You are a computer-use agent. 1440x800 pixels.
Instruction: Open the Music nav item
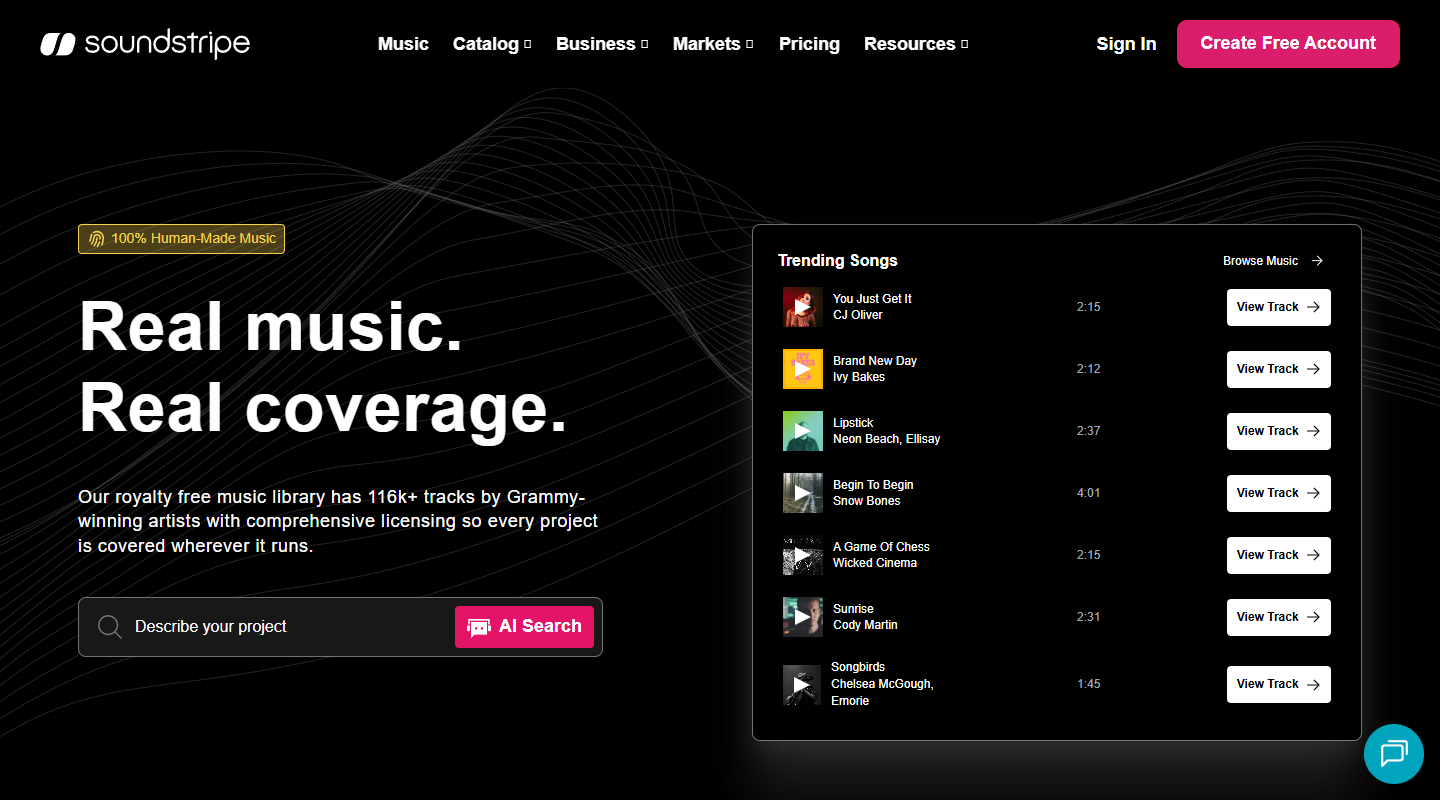click(403, 44)
